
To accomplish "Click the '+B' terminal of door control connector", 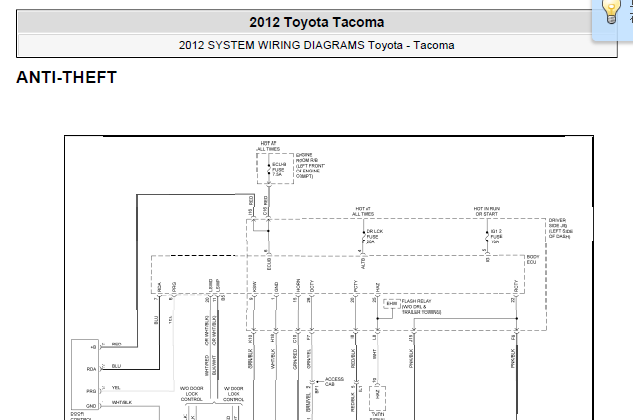I will tap(93, 347).
